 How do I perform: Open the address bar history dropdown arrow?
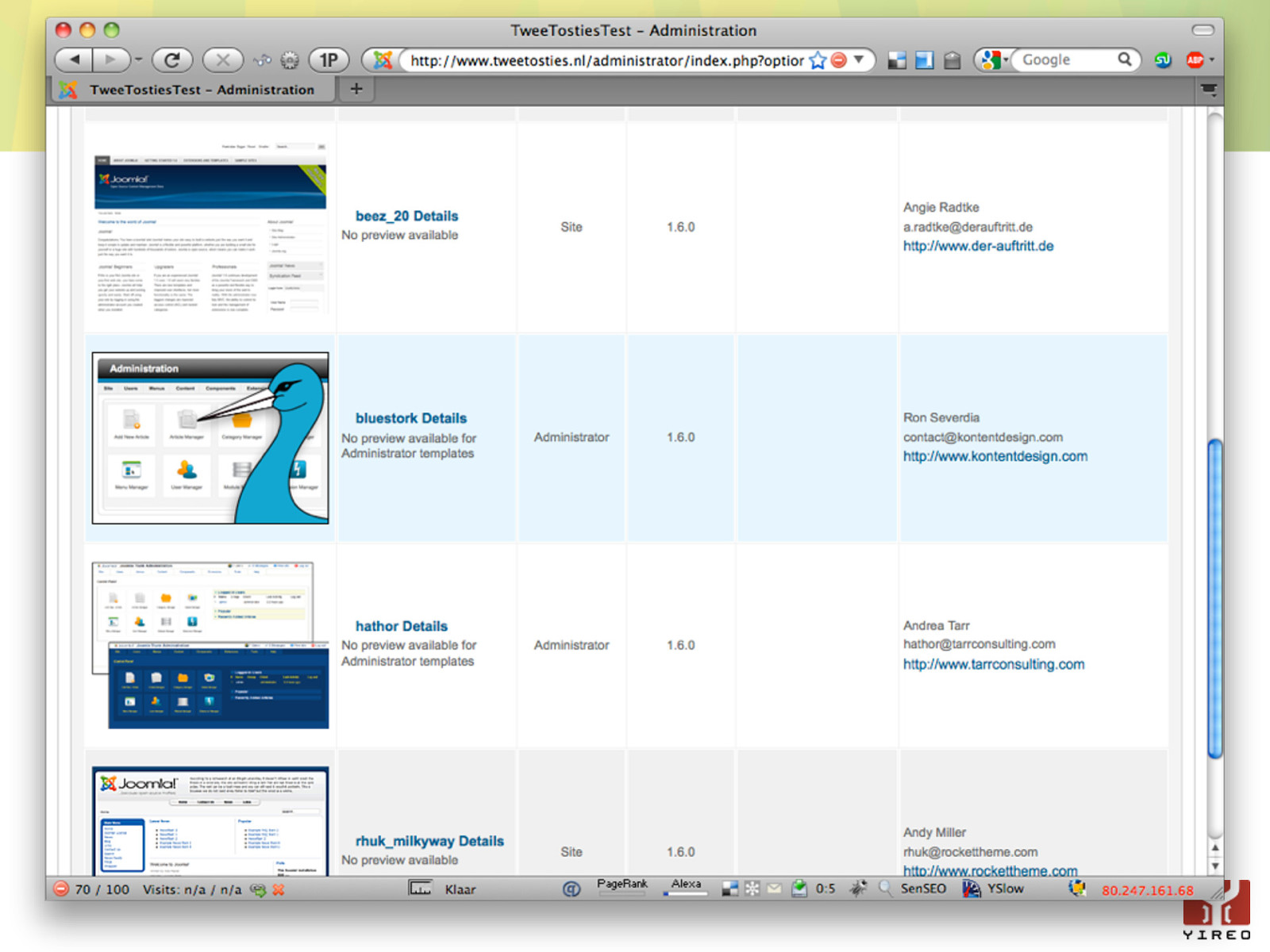point(859,59)
